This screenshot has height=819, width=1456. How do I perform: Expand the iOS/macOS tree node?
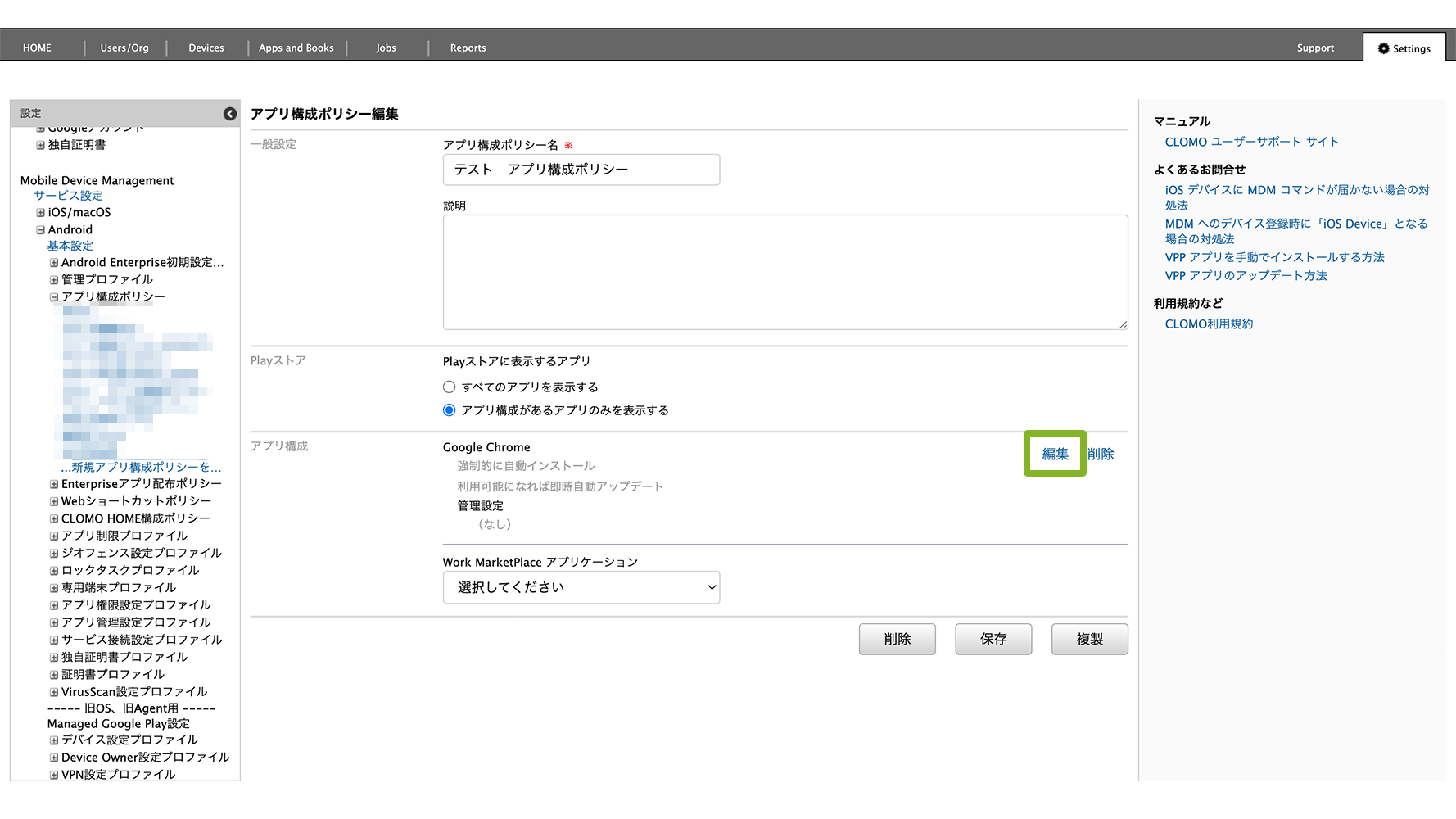coord(40,213)
